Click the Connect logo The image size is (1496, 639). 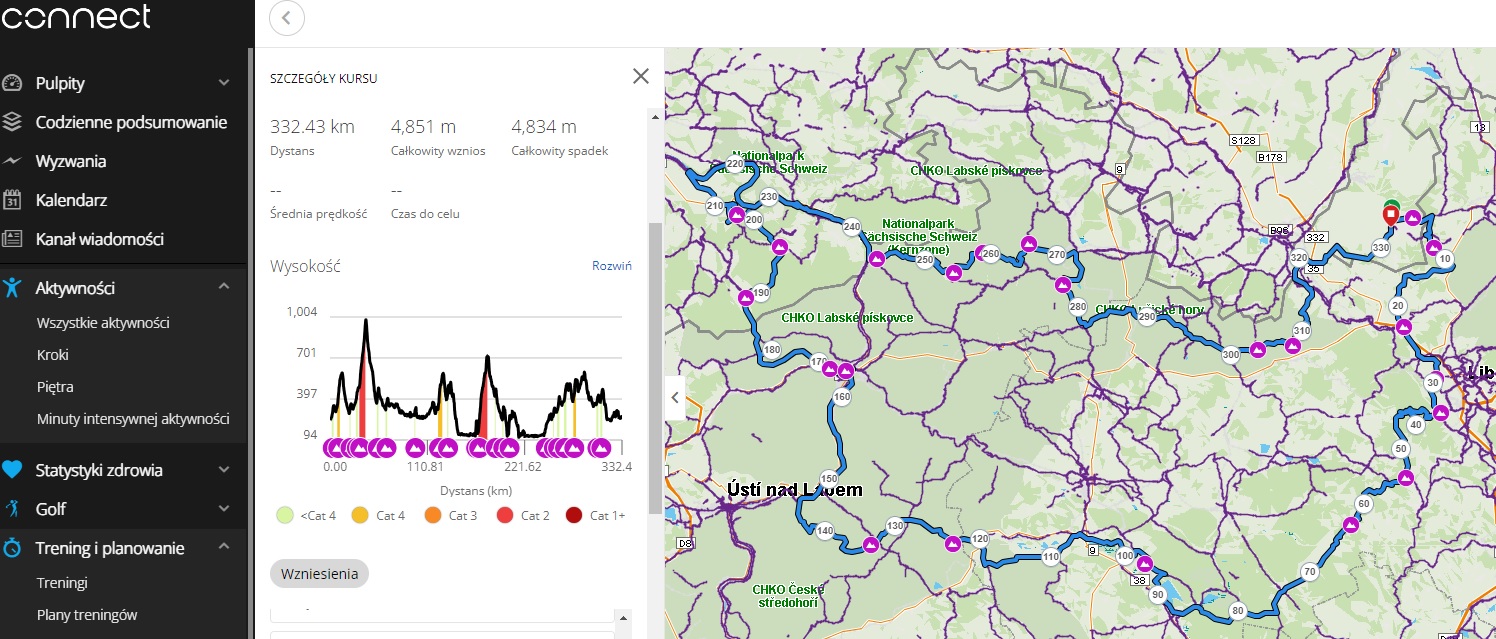point(76,16)
